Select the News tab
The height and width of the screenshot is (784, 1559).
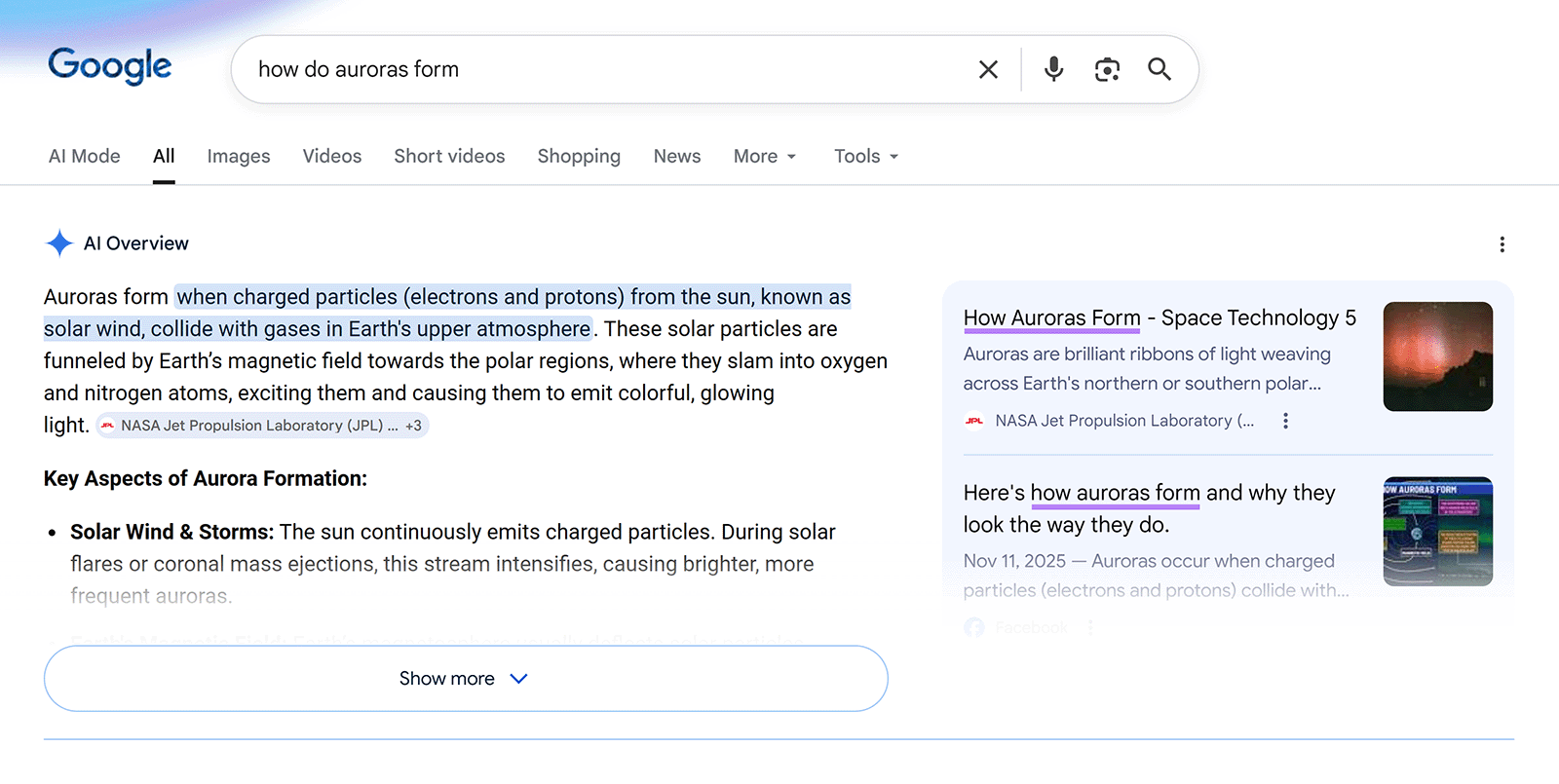point(677,156)
